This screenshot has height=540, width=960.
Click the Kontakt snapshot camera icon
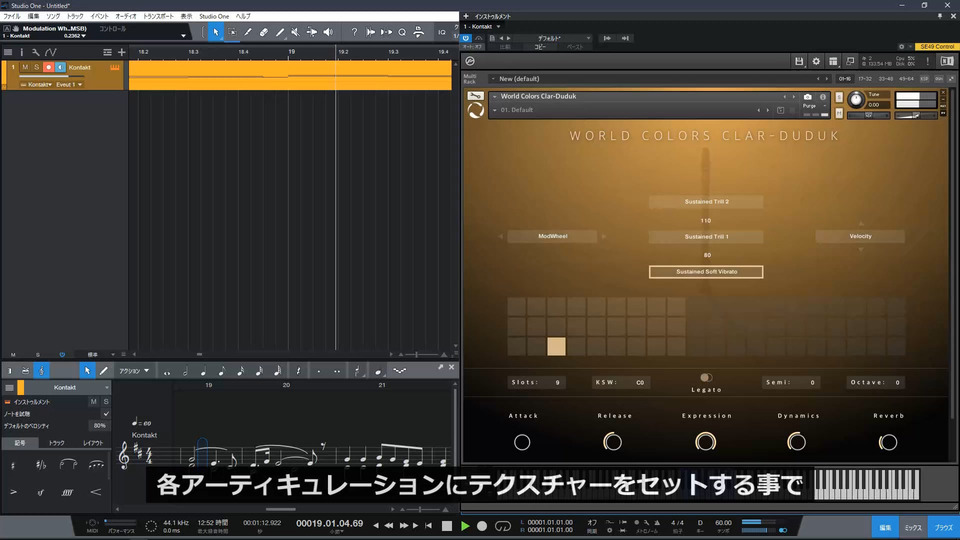pos(808,97)
